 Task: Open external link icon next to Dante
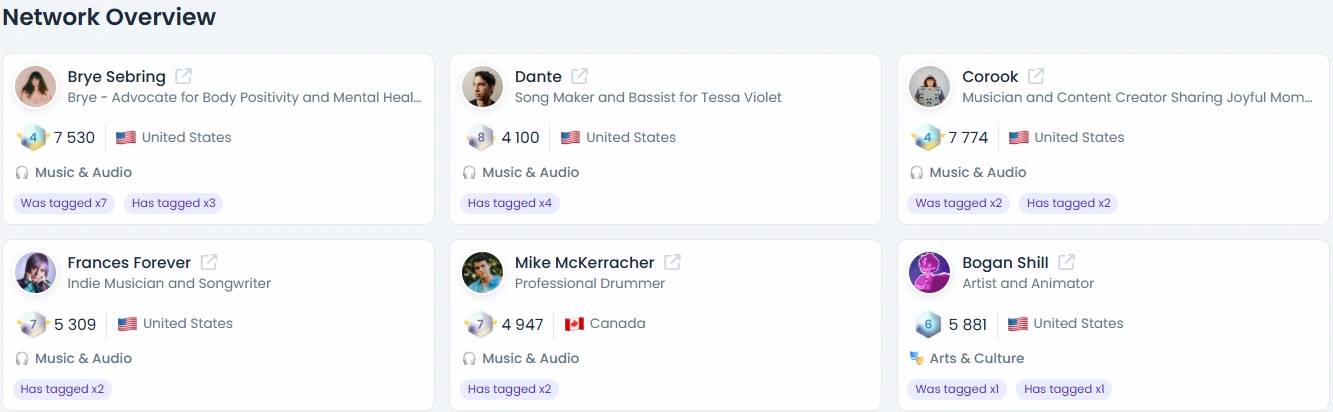point(580,76)
